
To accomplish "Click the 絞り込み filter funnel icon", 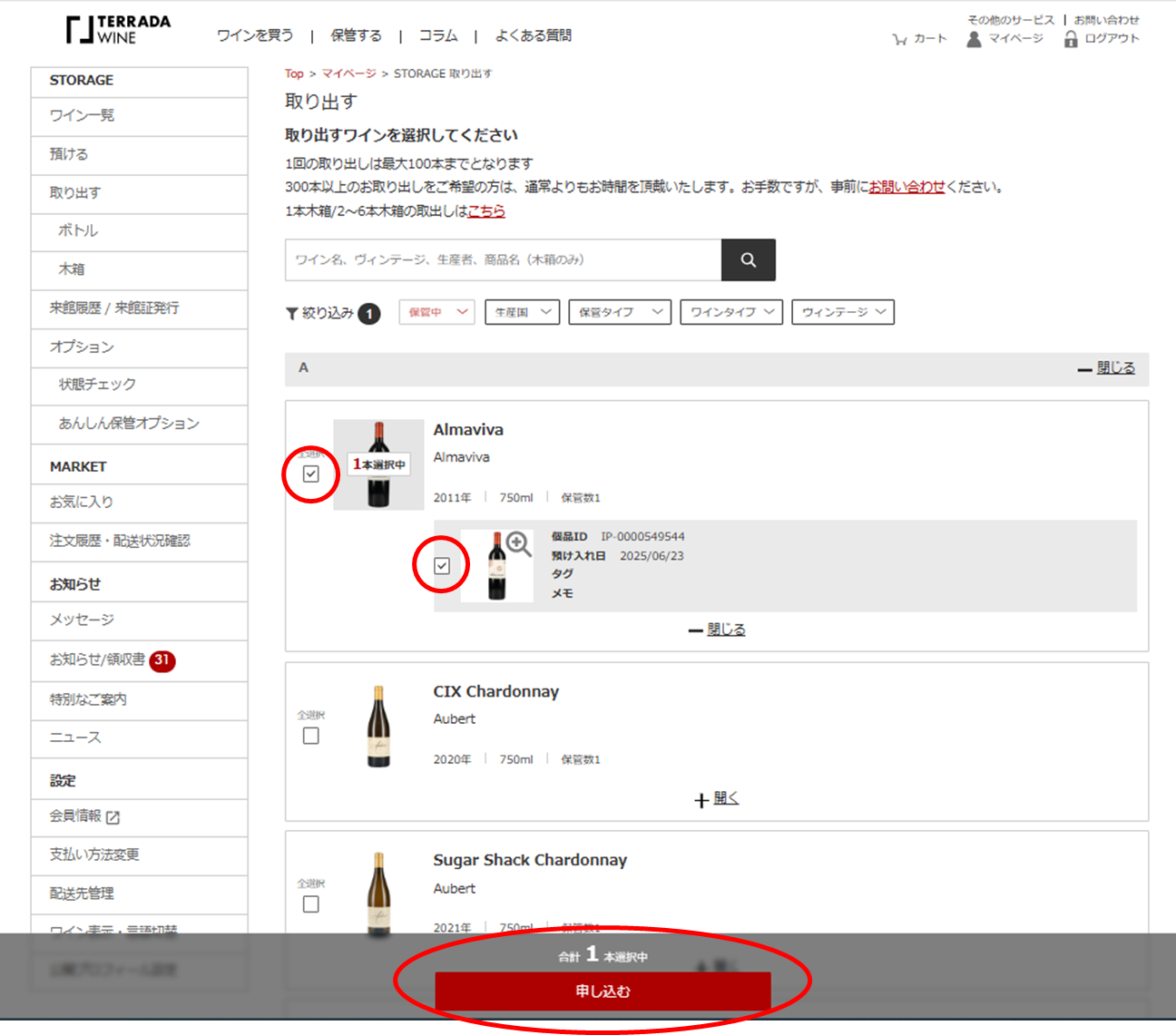I will coord(291,314).
